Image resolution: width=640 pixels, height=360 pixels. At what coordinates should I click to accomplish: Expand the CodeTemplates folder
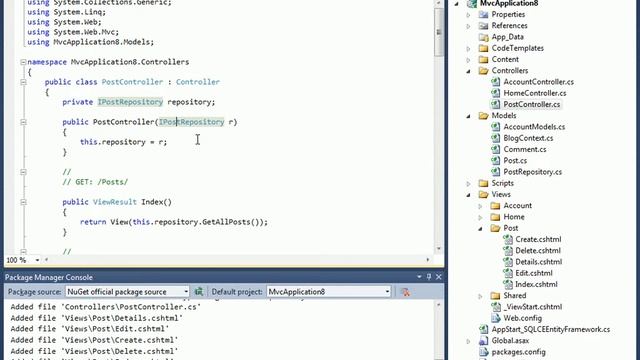coord(469,49)
